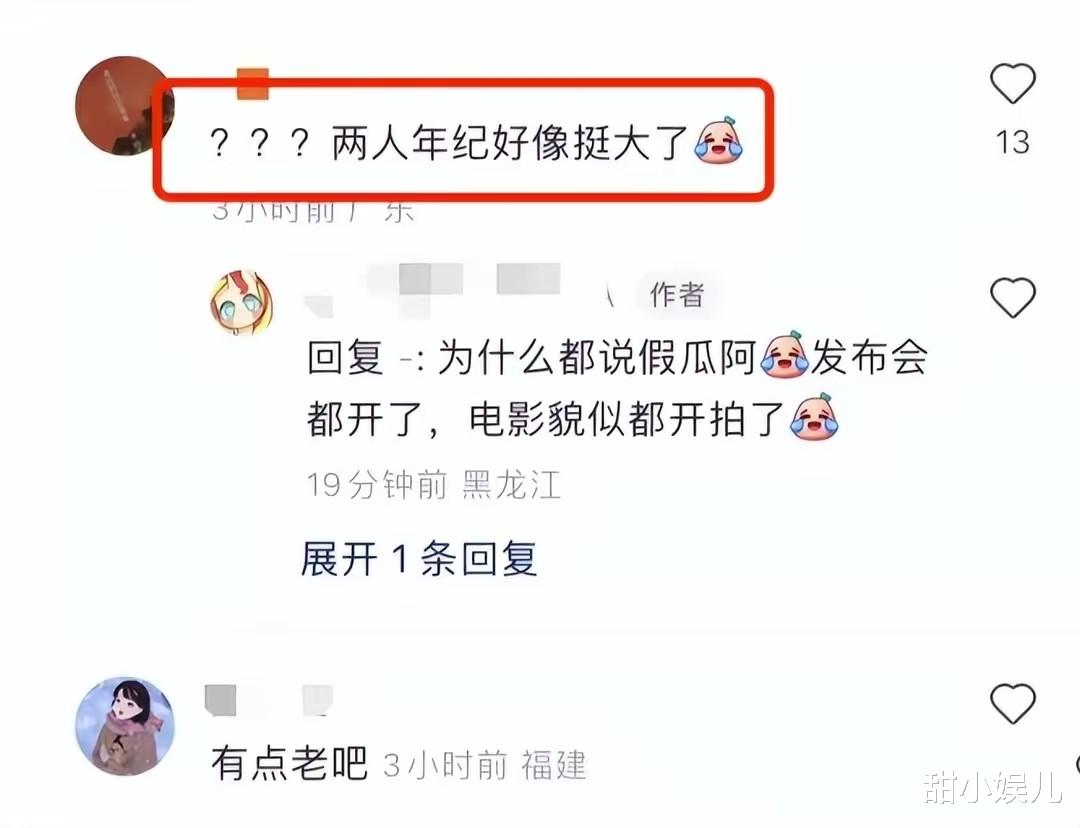Like the author's reply comment
This screenshot has width=1080, height=828.
(1012, 298)
